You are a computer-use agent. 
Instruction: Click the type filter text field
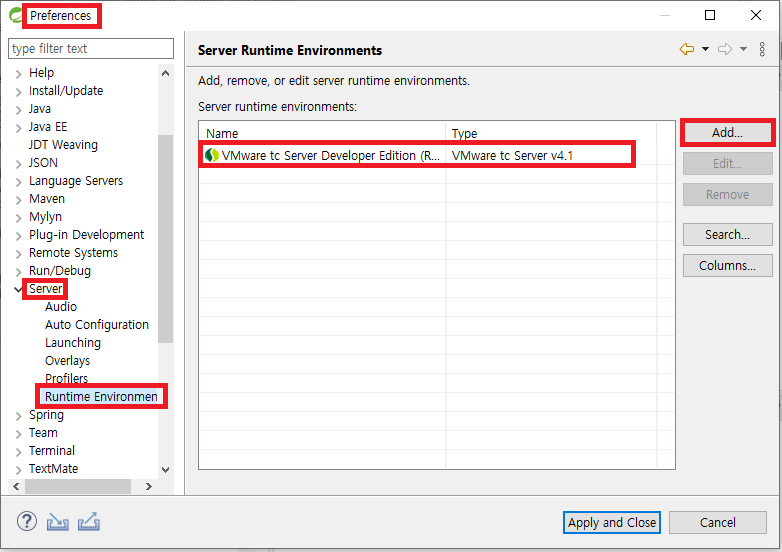(91, 48)
